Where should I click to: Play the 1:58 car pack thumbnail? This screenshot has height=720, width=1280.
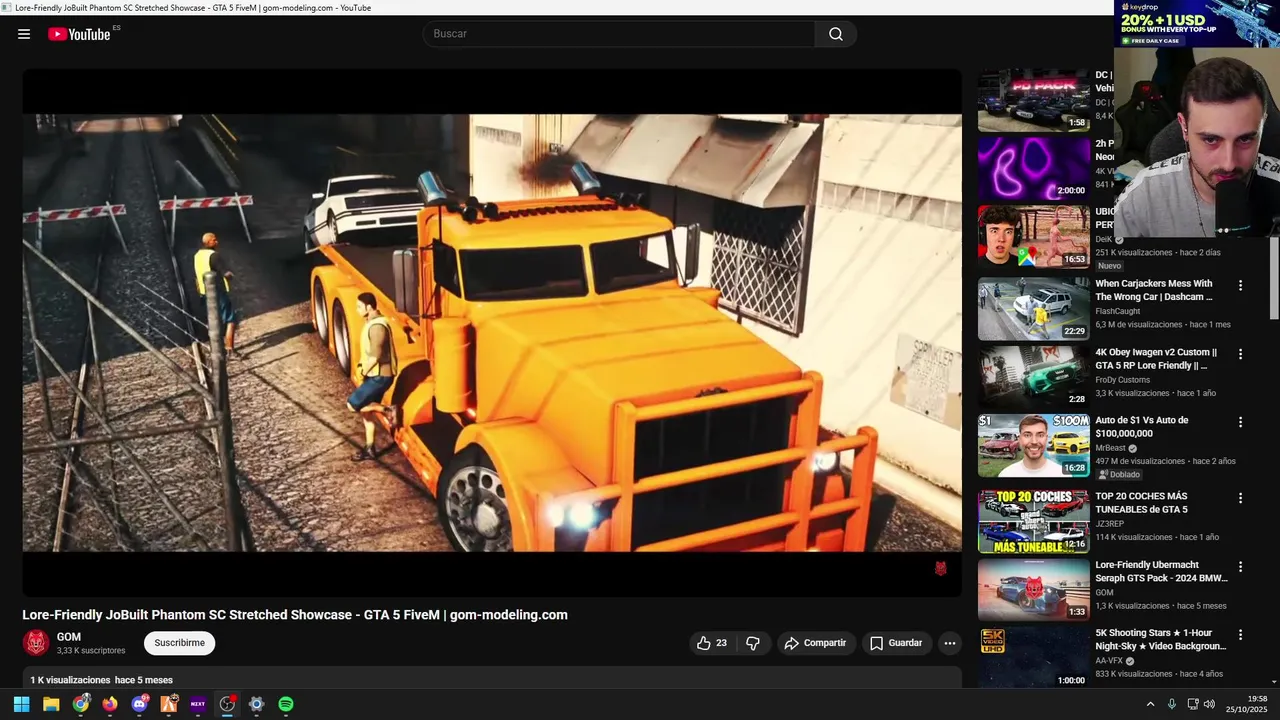pyautogui.click(x=1033, y=100)
